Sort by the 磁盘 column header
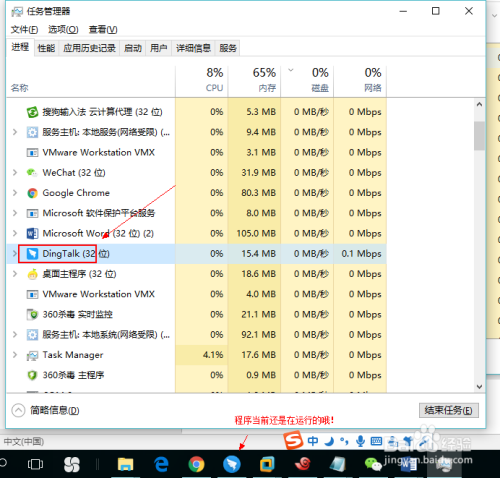This screenshot has height=478, width=500. pyautogui.click(x=307, y=80)
